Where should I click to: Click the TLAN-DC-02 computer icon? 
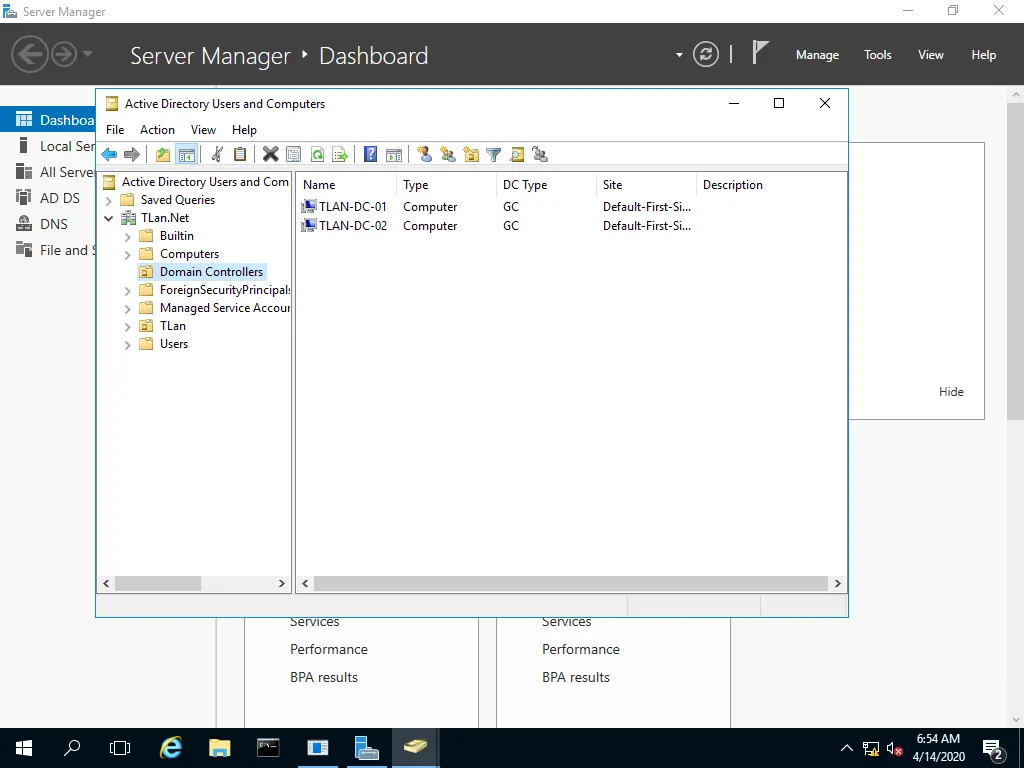[308, 226]
